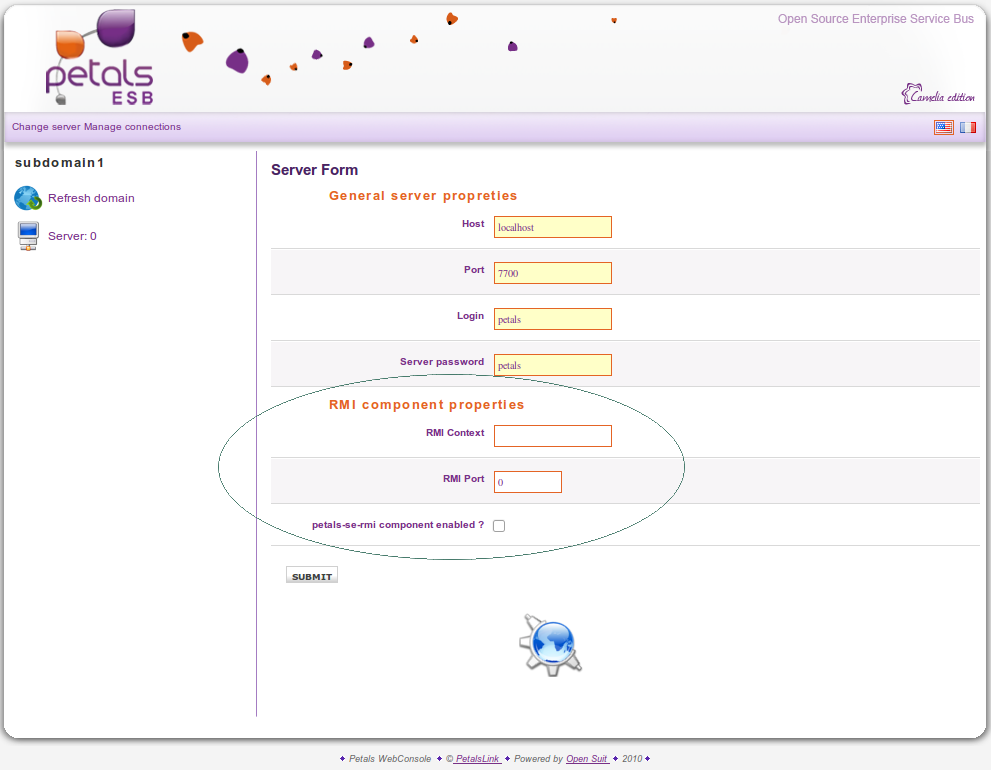Switch language to French flag
Viewport: 991px width, 770px height.
click(968, 127)
